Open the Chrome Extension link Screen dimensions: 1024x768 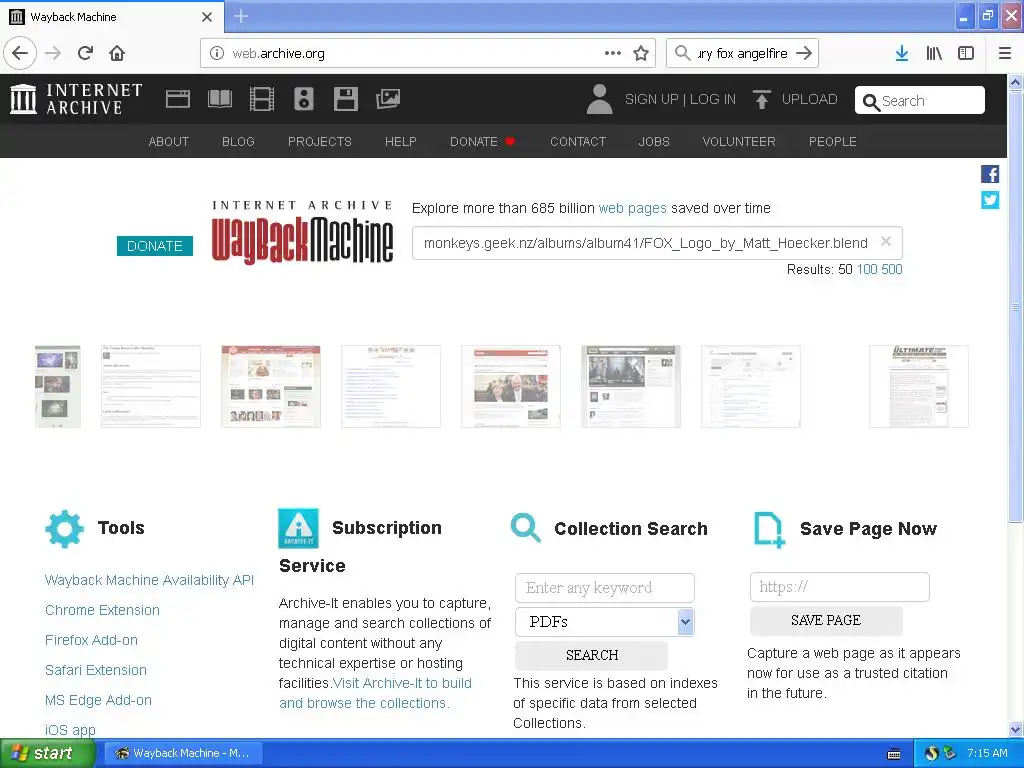(x=103, y=610)
